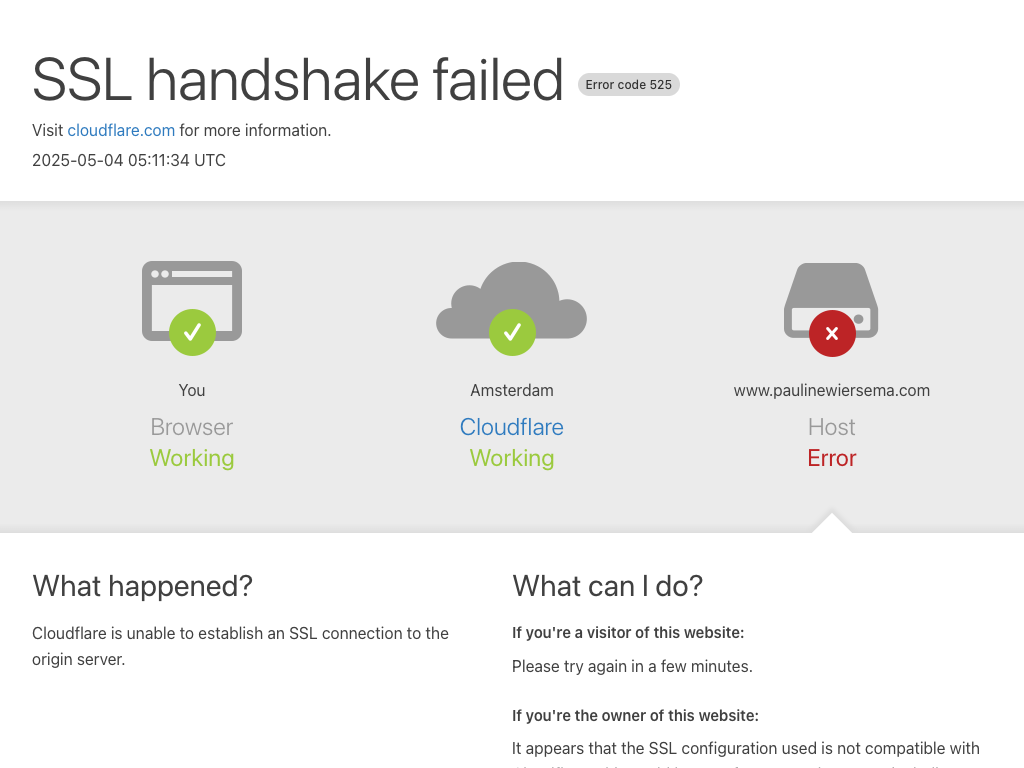Open the cloudflare.com link
This screenshot has height=768, width=1024.
[x=121, y=130]
